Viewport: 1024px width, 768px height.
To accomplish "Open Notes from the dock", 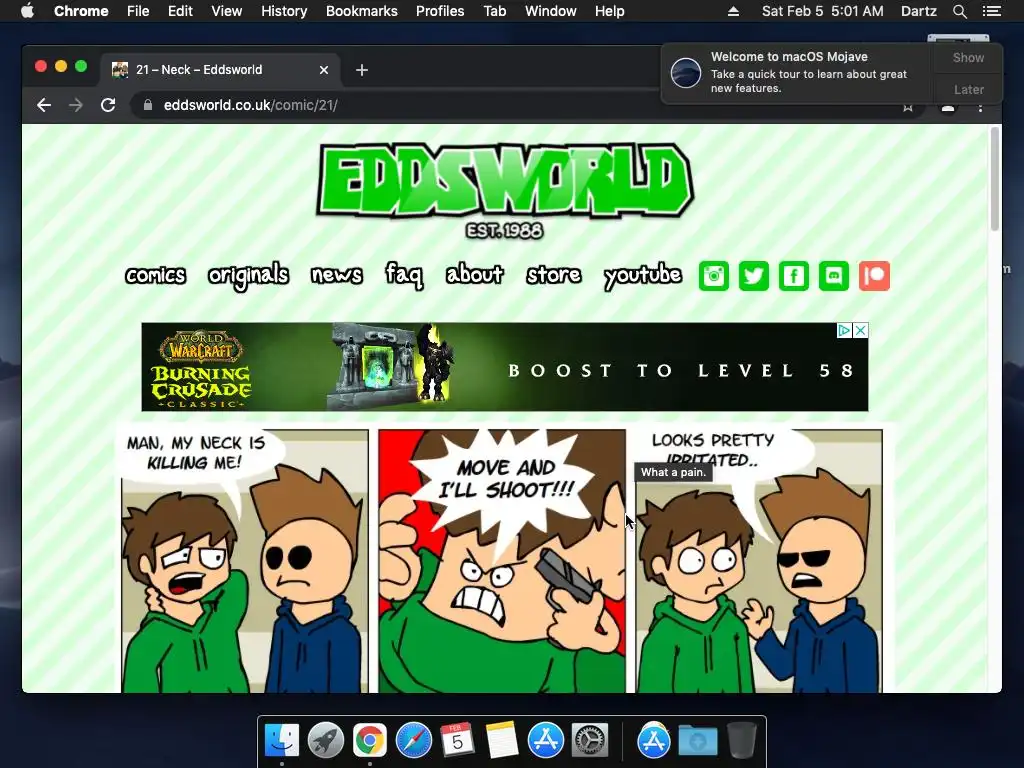I will [x=502, y=741].
